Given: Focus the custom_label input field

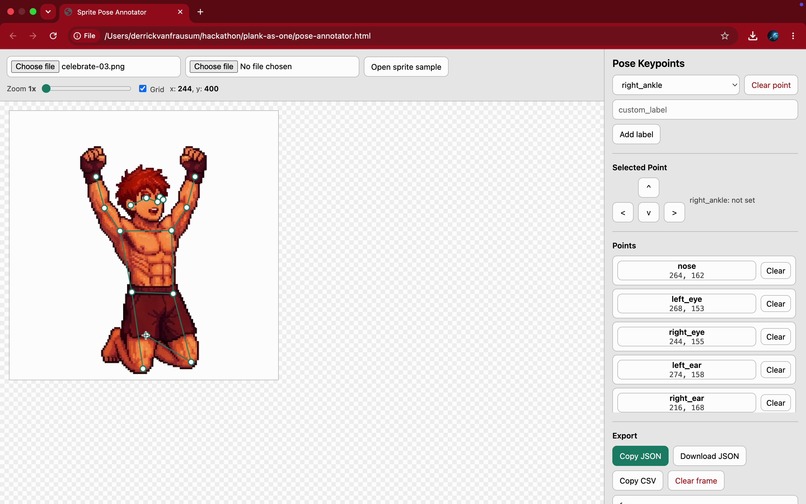Looking at the screenshot, I should click(x=705, y=110).
